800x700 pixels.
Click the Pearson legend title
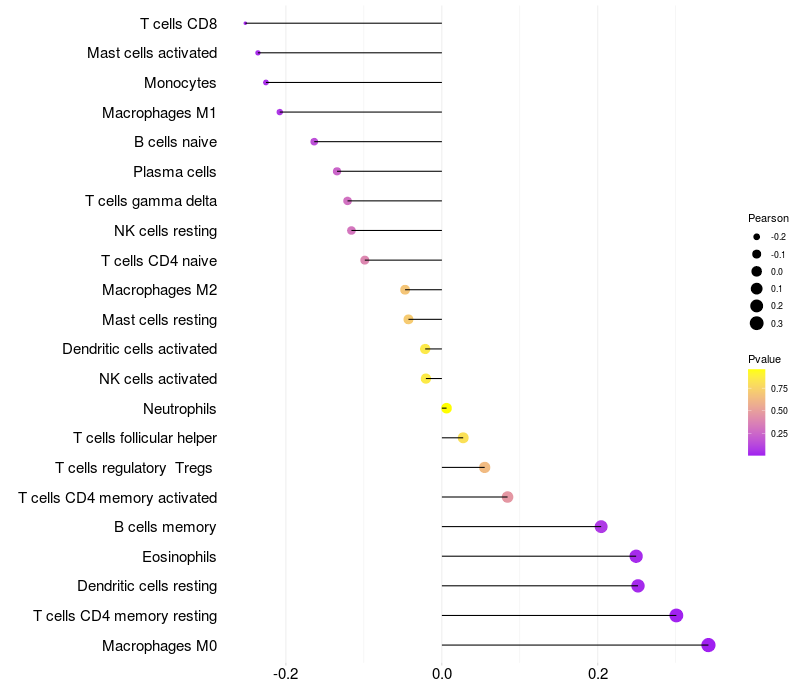[768, 218]
